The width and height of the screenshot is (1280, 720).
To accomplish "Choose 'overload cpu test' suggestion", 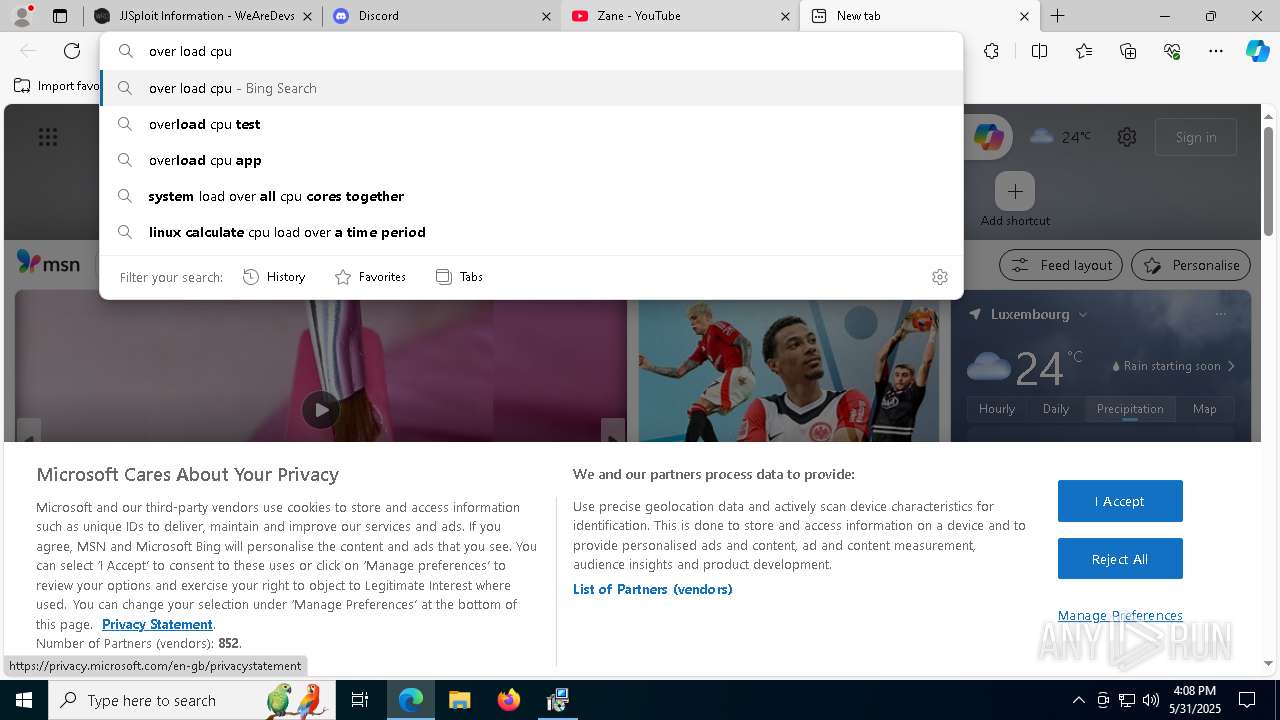I will click(x=531, y=124).
